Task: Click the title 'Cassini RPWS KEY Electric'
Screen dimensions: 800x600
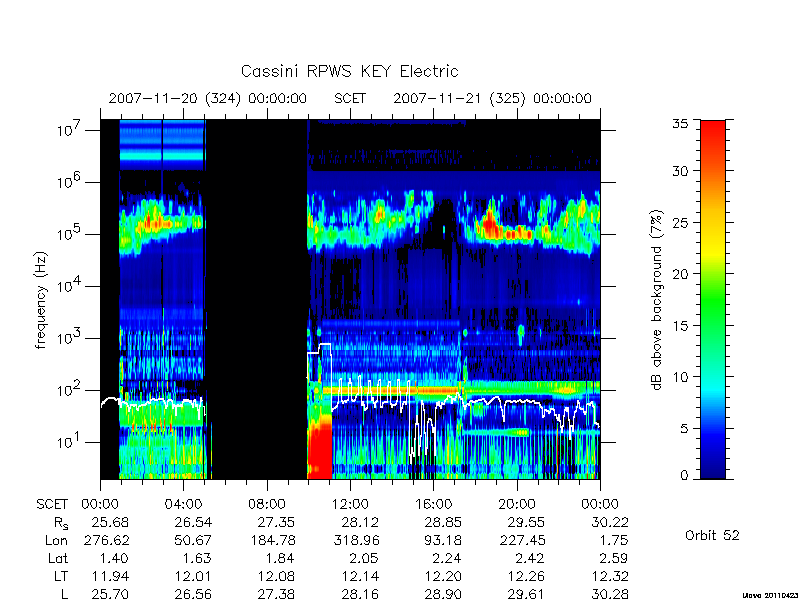Action: tap(349, 71)
